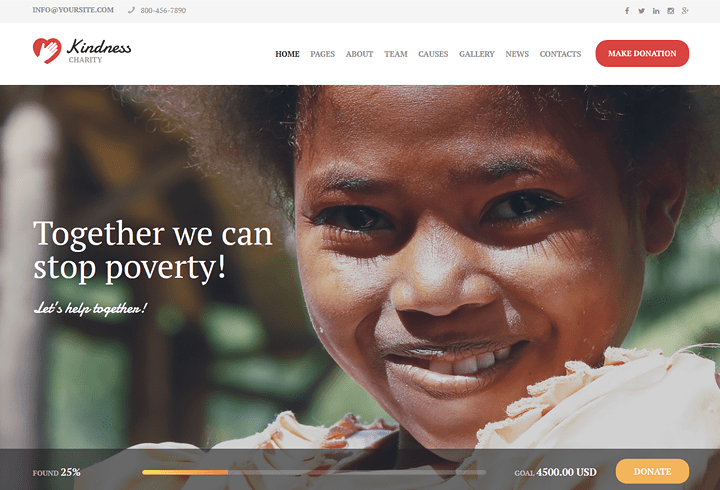The height and width of the screenshot is (490, 720).
Task: Open the PAGES menu
Action: pos(322,54)
